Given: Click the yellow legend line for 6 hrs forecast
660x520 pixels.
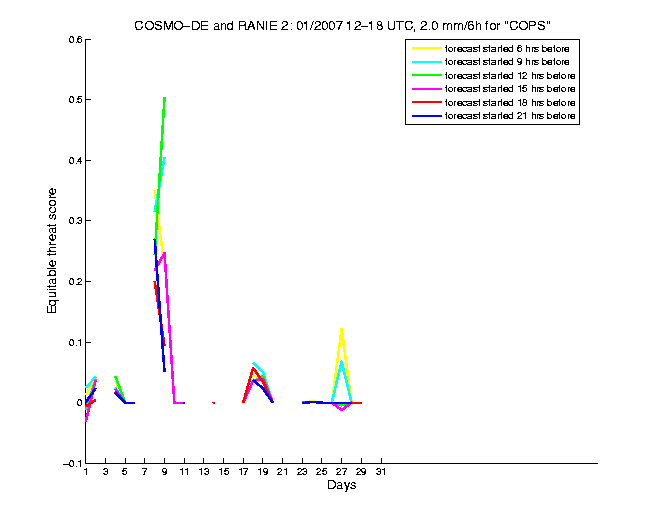Looking at the screenshot, I should coord(424,48).
